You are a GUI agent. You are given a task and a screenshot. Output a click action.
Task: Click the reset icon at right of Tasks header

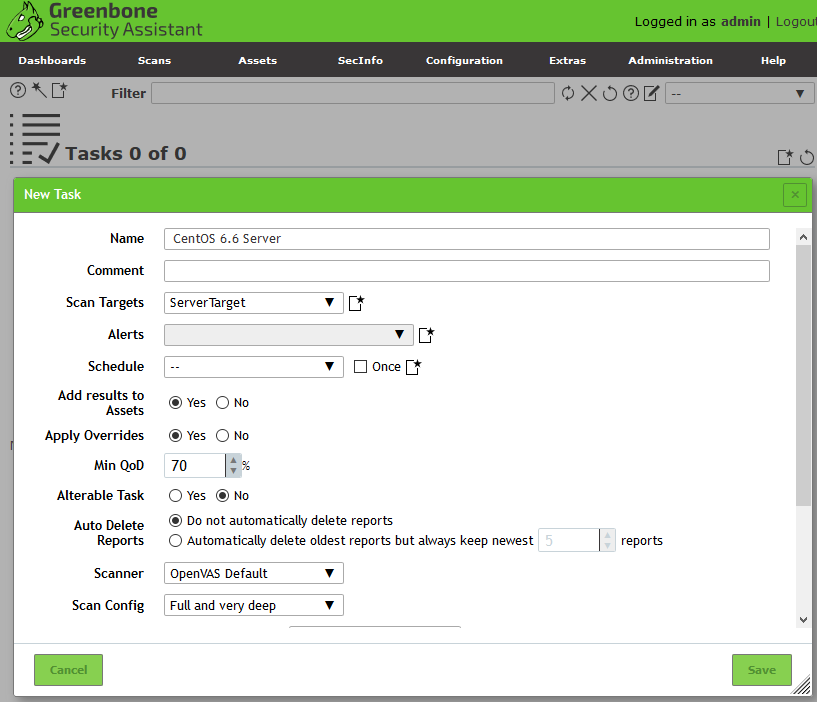tap(807, 157)
